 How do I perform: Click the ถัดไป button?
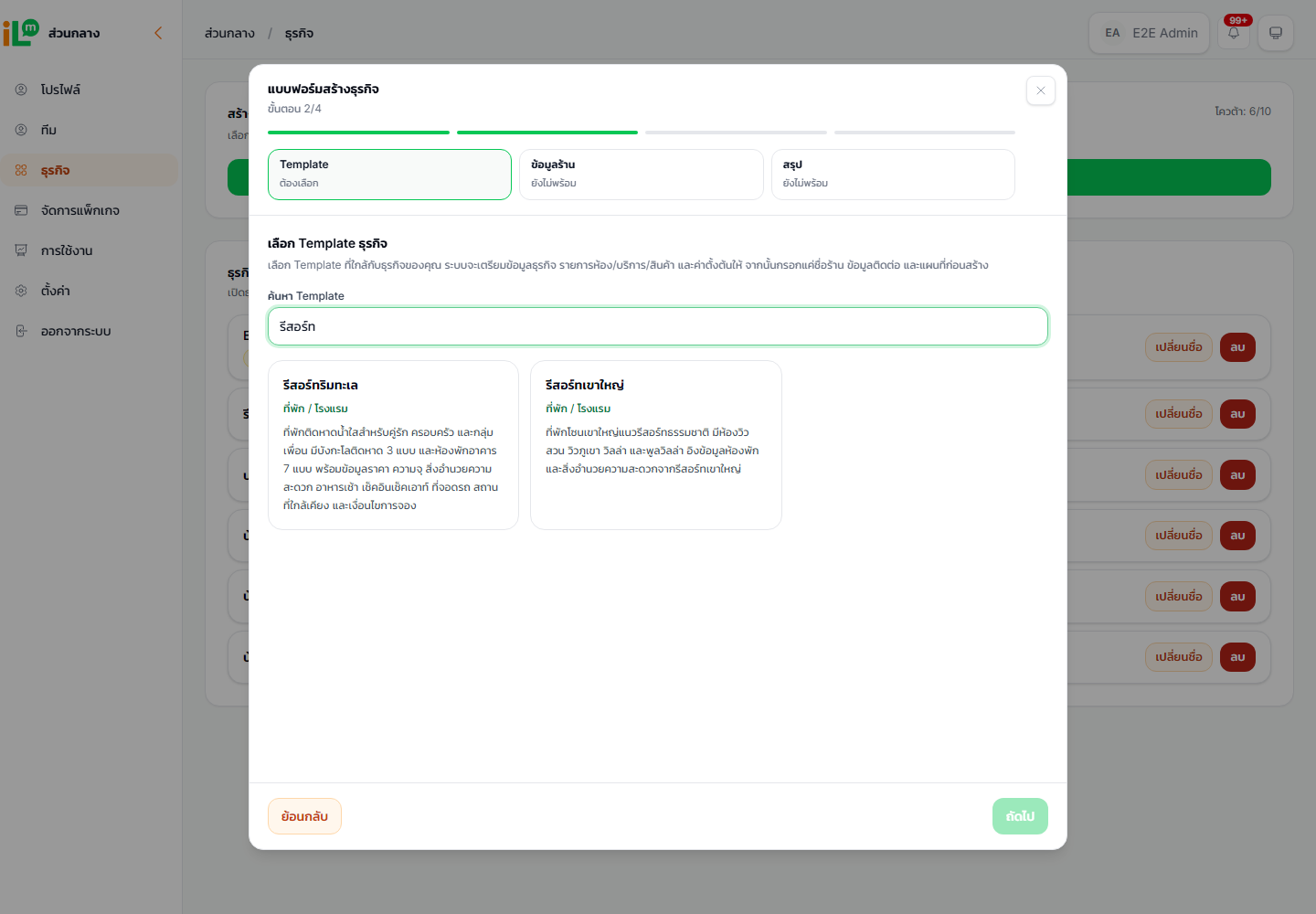coord(1020,816)
